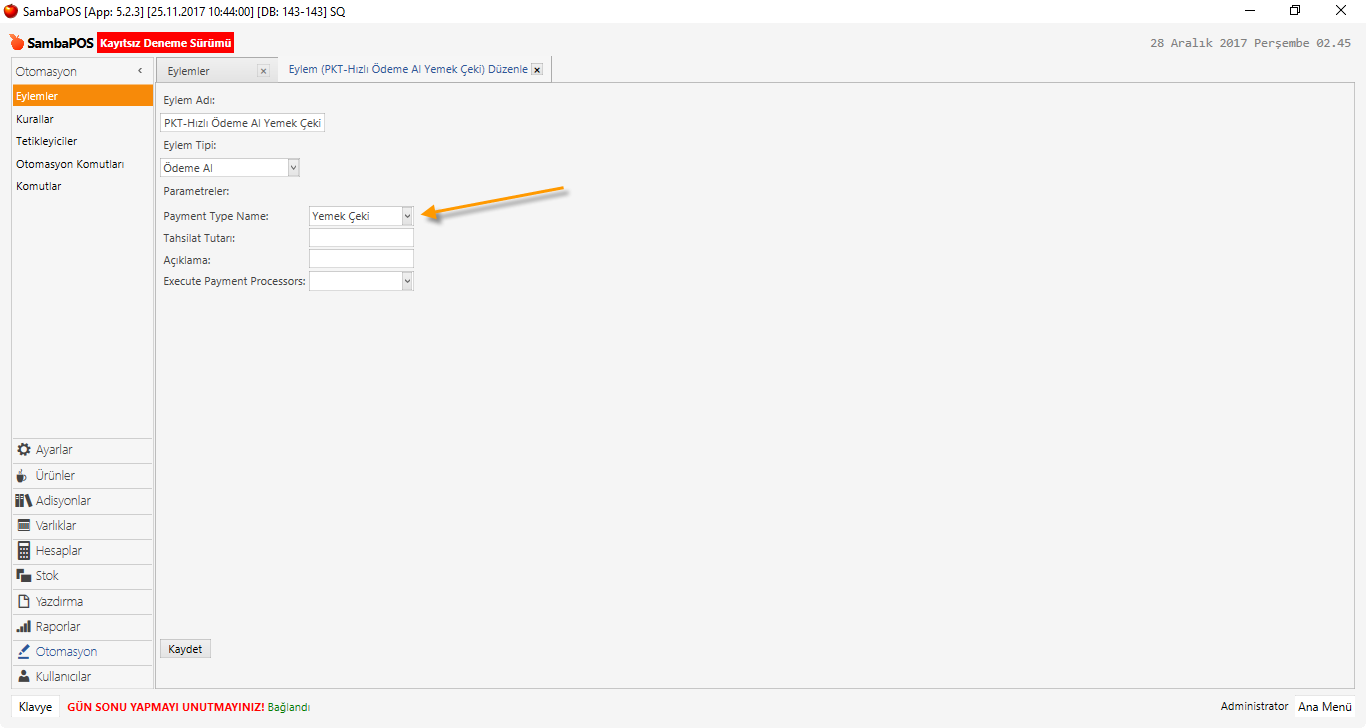The height and width of the screenshot is (728, 1366).
Task: Open Adisyonlar books icon section
Action: tap(24, 501)
